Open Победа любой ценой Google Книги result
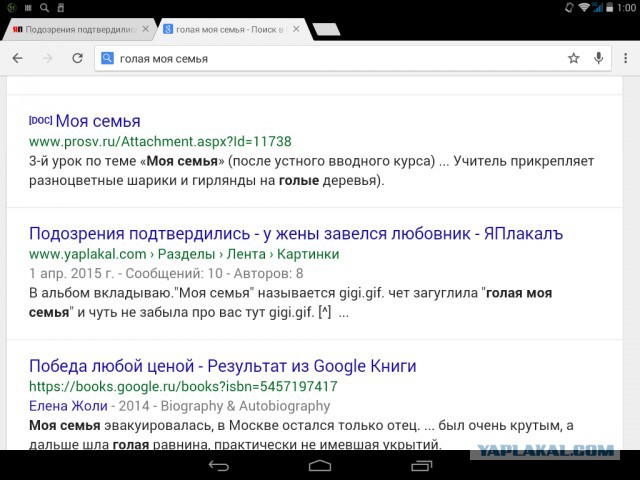Viewport: 640px width, 480px height. pyautogui.click(x=222, y=366)
